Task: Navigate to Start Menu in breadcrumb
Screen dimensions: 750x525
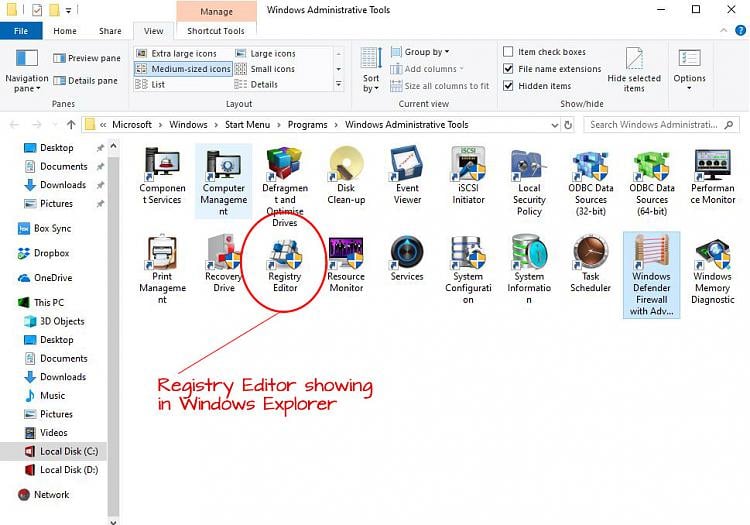Action: [247, 125]
